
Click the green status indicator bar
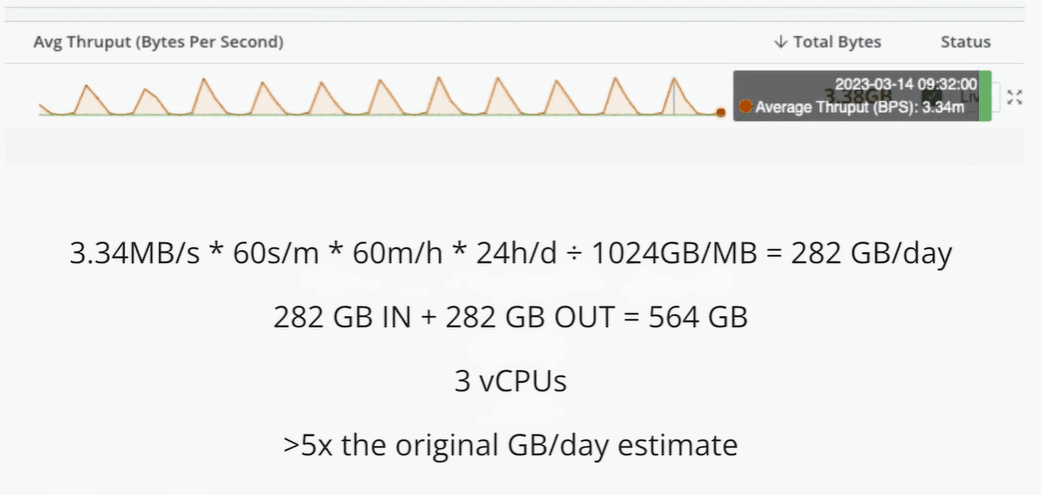click(985, 96)
